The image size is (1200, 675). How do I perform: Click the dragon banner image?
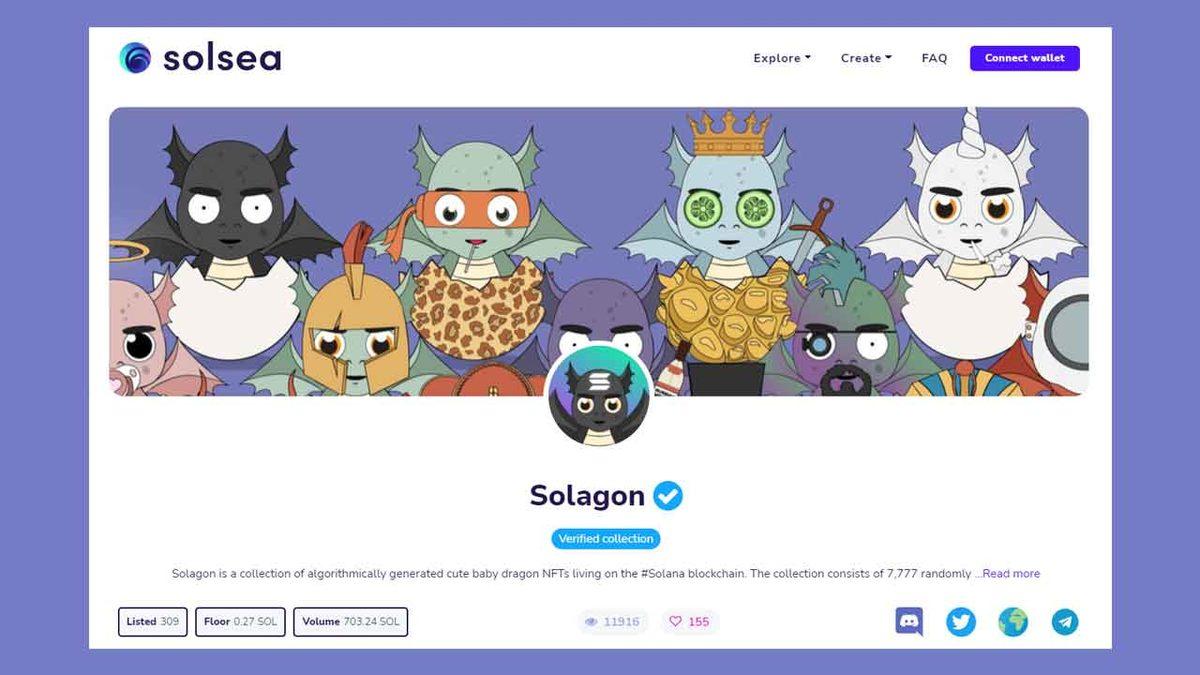[599, 251]
